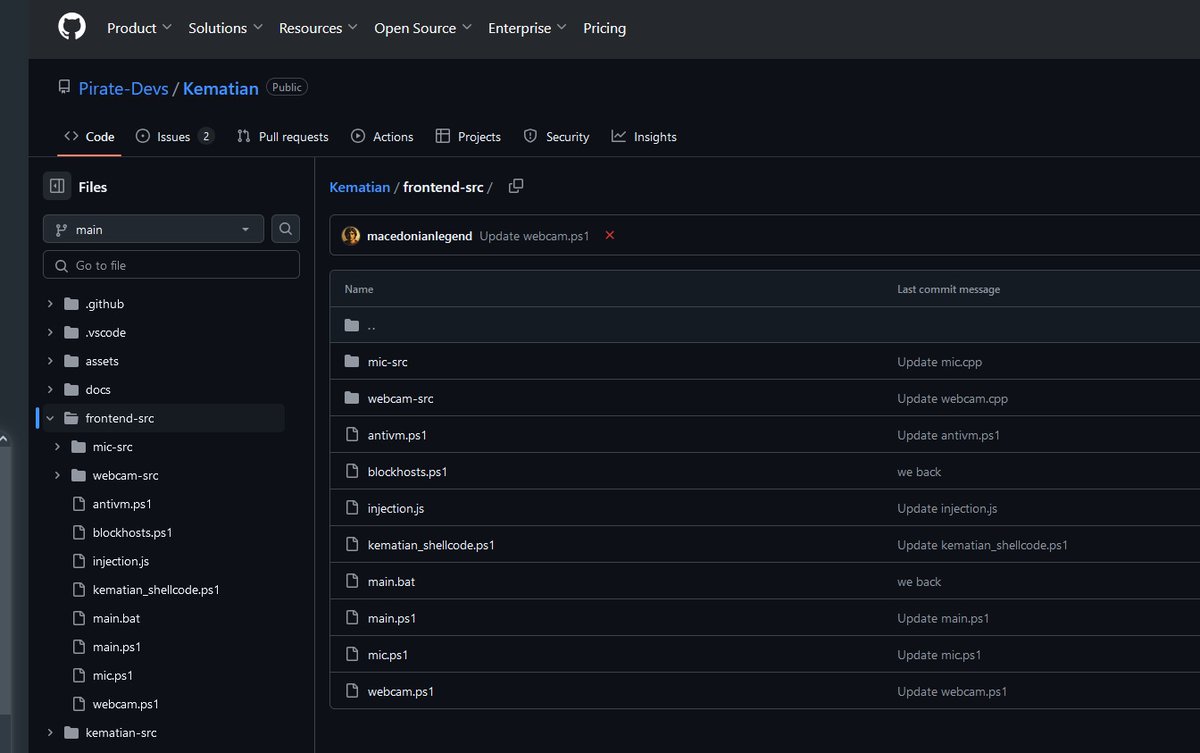Switch to the Code tab
Viewport: 1200px width, 753px height.
pyautogui.click(x=89, y=136)
